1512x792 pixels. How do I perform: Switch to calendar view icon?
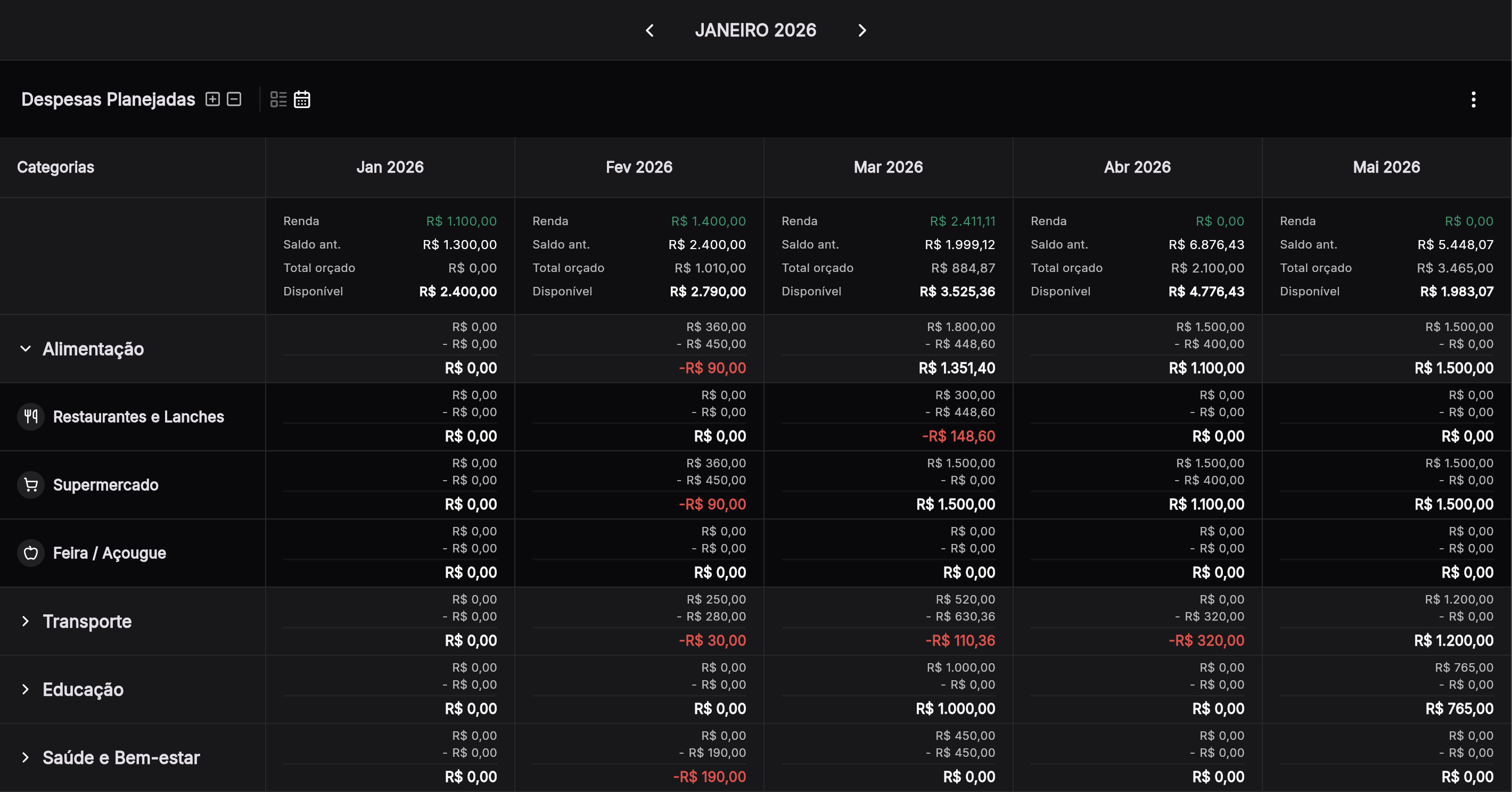pos(302,99)
